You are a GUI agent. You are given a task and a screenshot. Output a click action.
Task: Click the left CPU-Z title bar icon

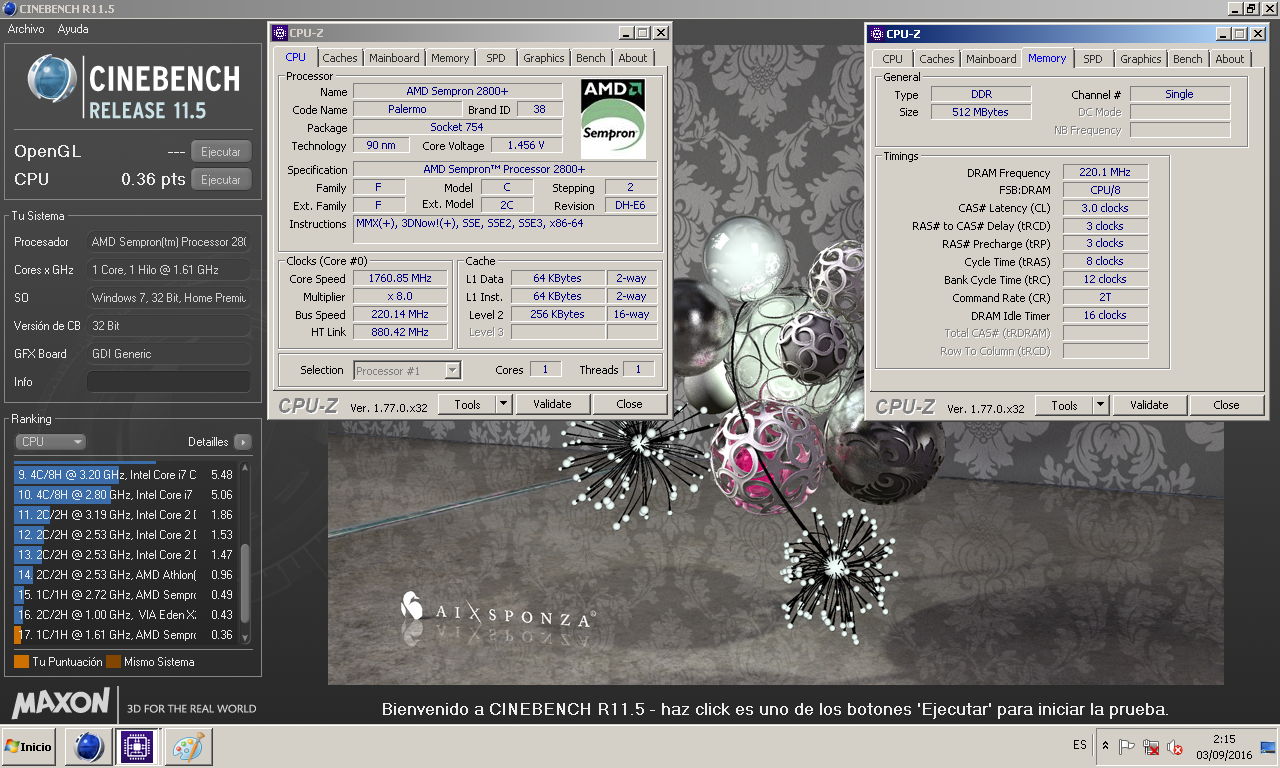coord(280,32)
